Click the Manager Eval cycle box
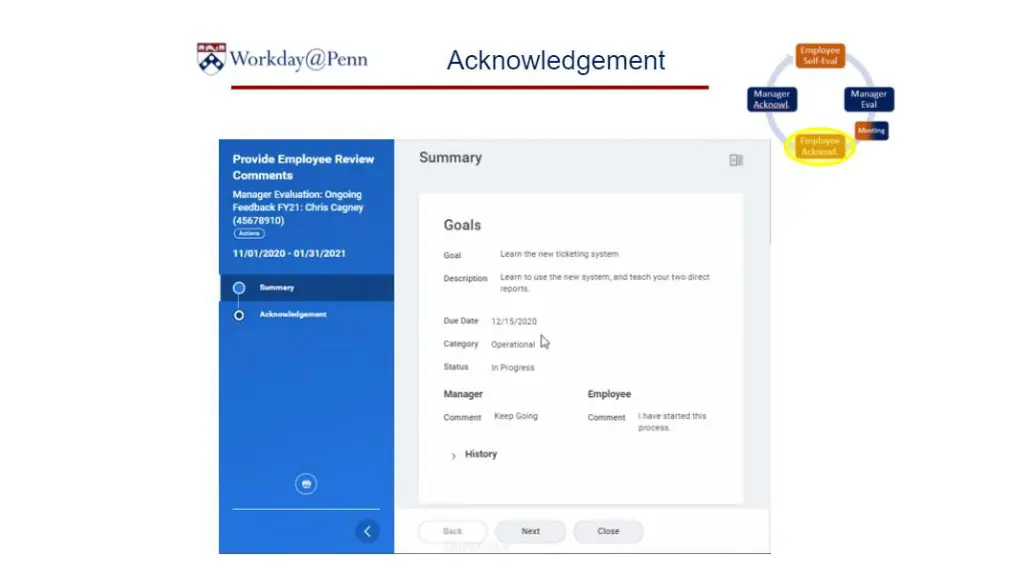 pos(869,99)
